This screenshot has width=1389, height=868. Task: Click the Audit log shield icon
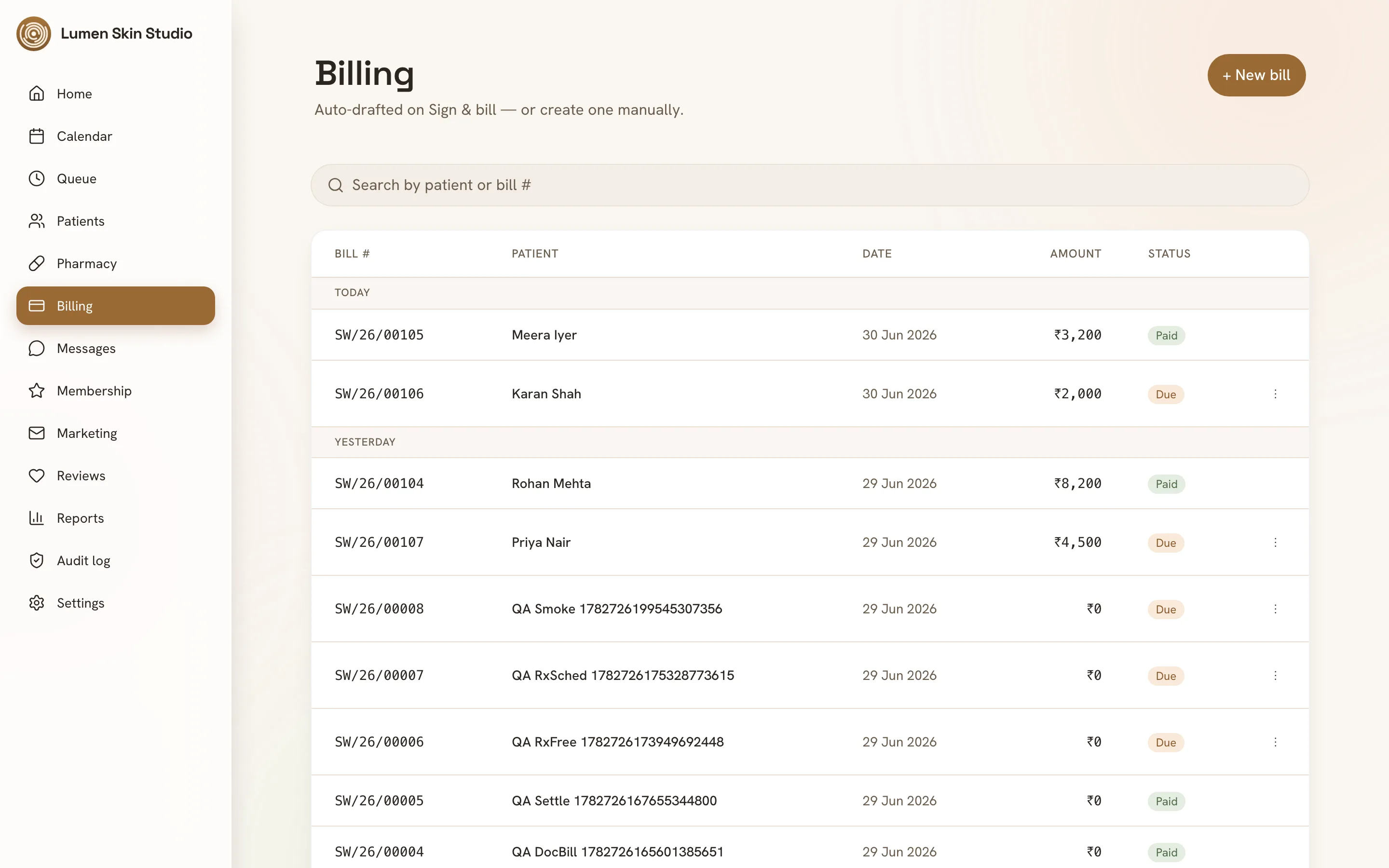[37, 561]
